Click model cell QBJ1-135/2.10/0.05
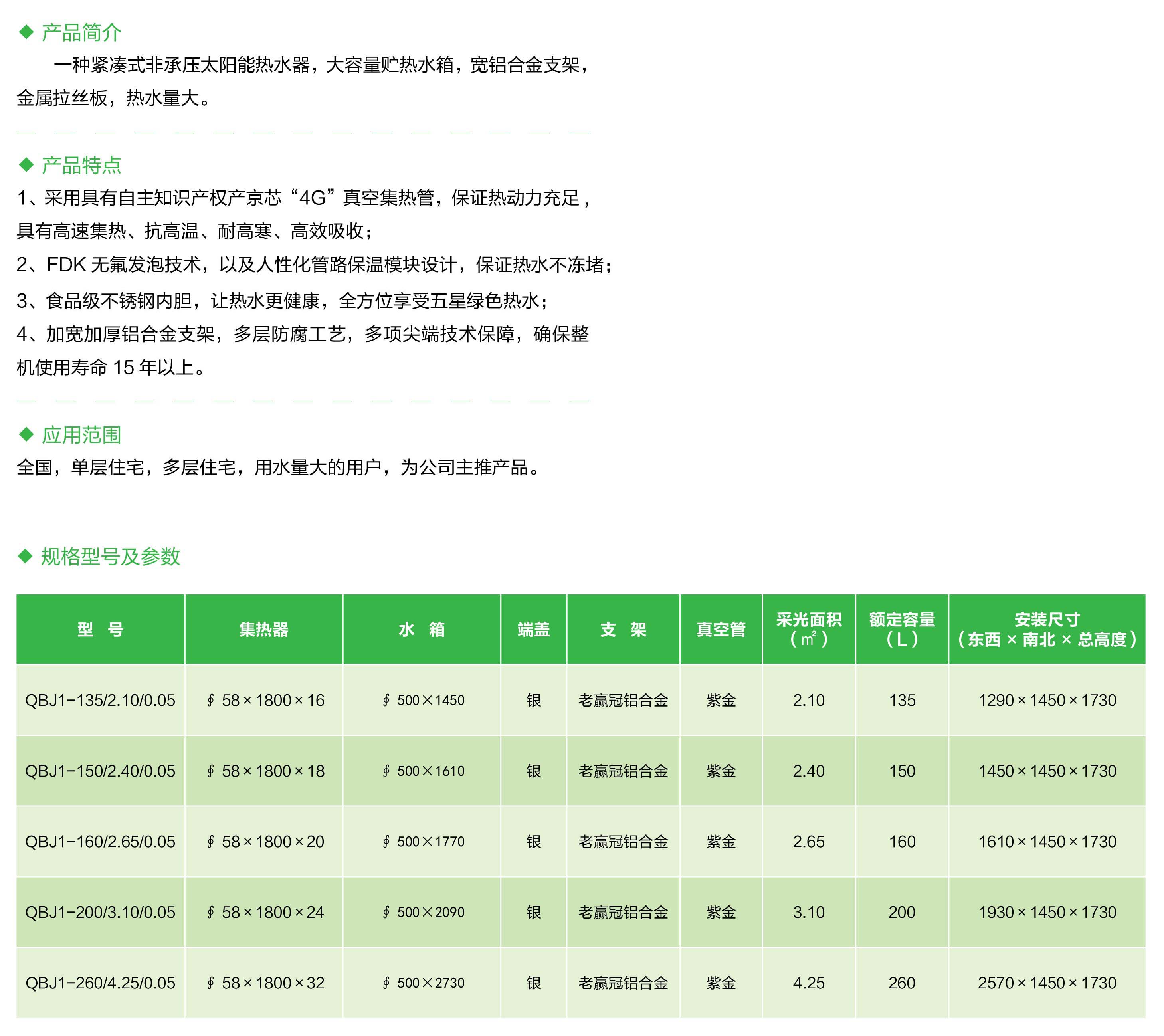Screen dimensions: 1164x1036 click(100, 700)
